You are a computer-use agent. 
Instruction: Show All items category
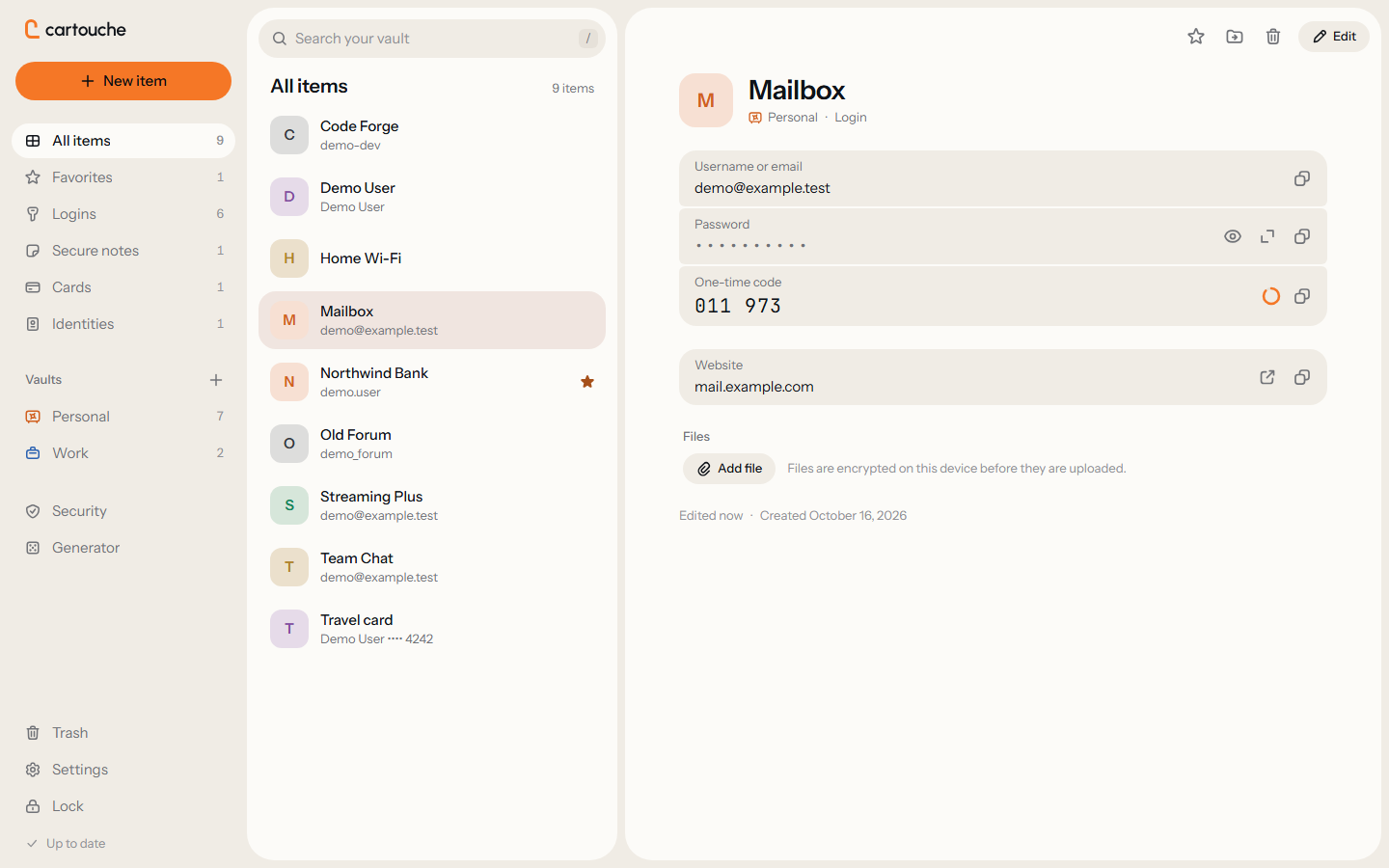123,141
